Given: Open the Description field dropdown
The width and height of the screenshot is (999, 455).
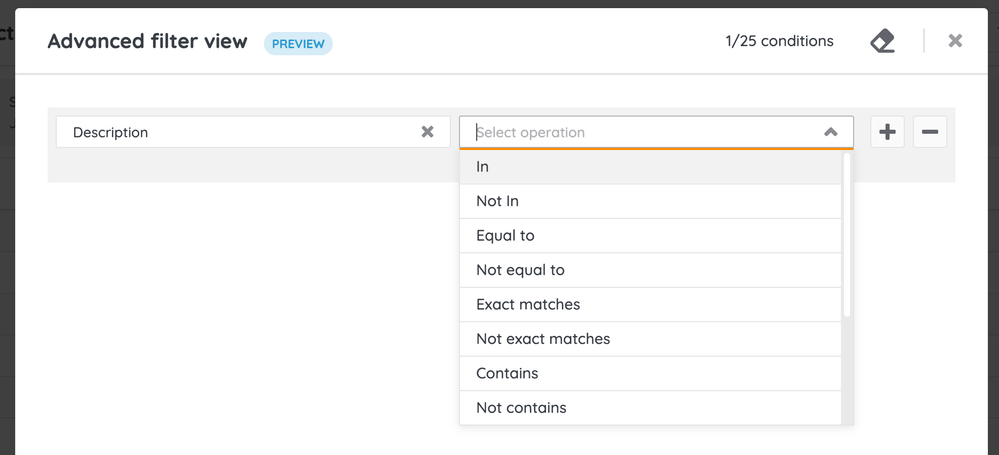Looking at the screenshot, I should point(240,132).
